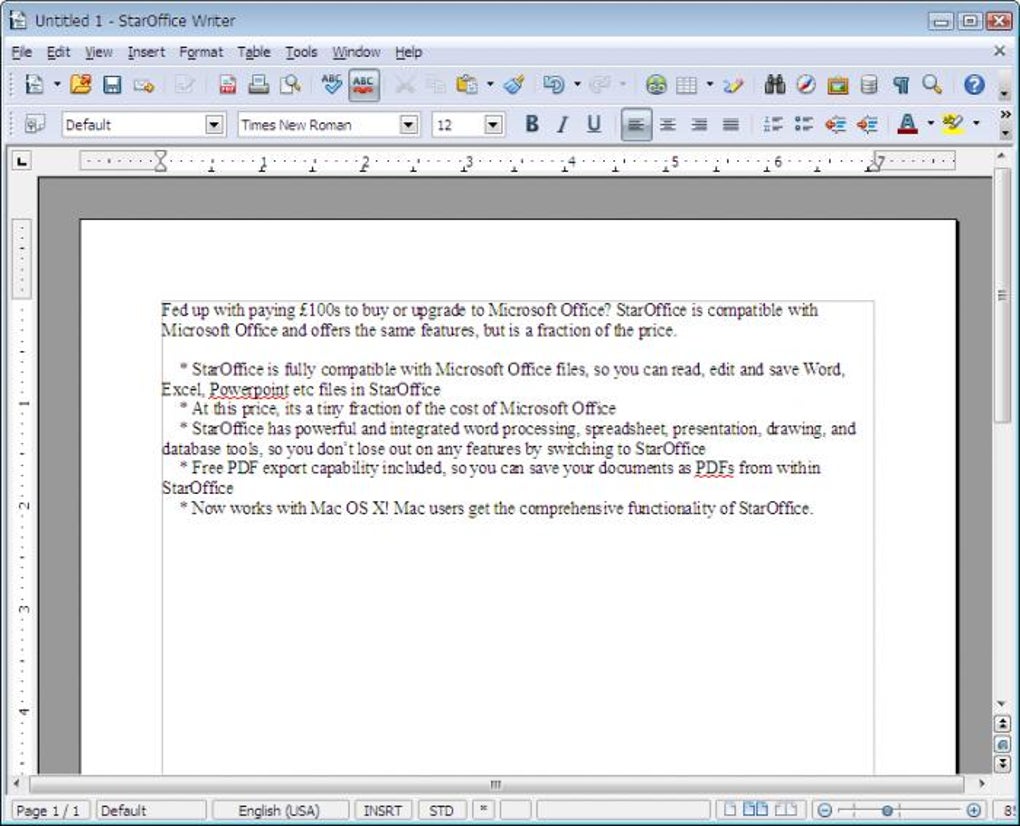Open the Table menu
This screenshot has height=826, width=1020.
tap(254, 52)
